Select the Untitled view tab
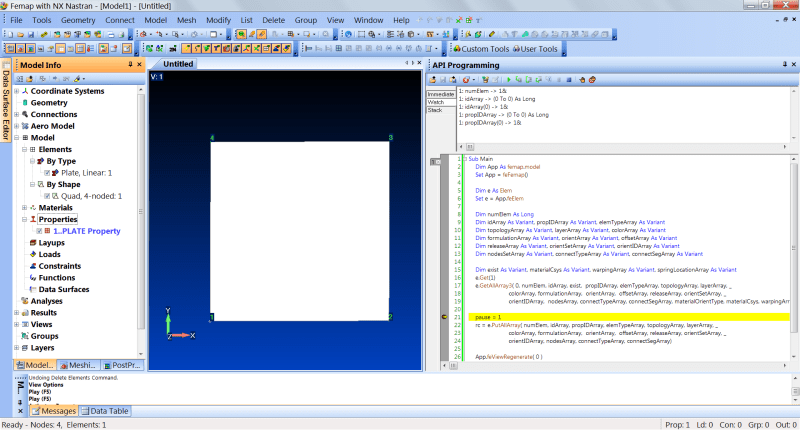The width and height of the screenshot is (800, 430). tap(178, 64)
